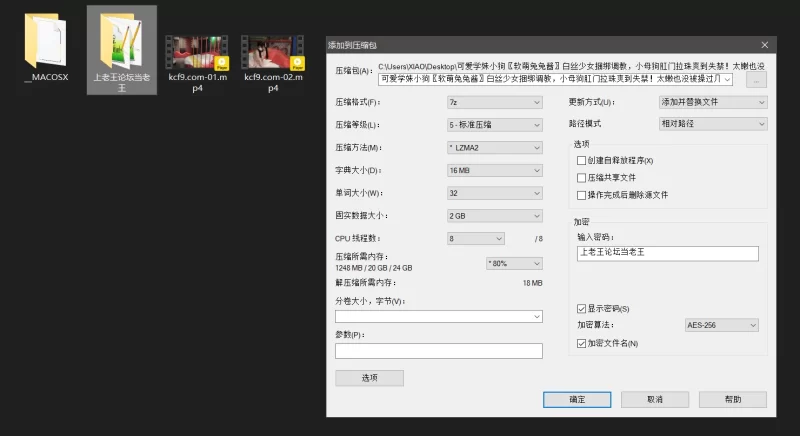The width and height of the screenshot is (800, 436).
Task: Open the 固实数据大小 dropdown showing 2 GB
Action: coord(494,216)
